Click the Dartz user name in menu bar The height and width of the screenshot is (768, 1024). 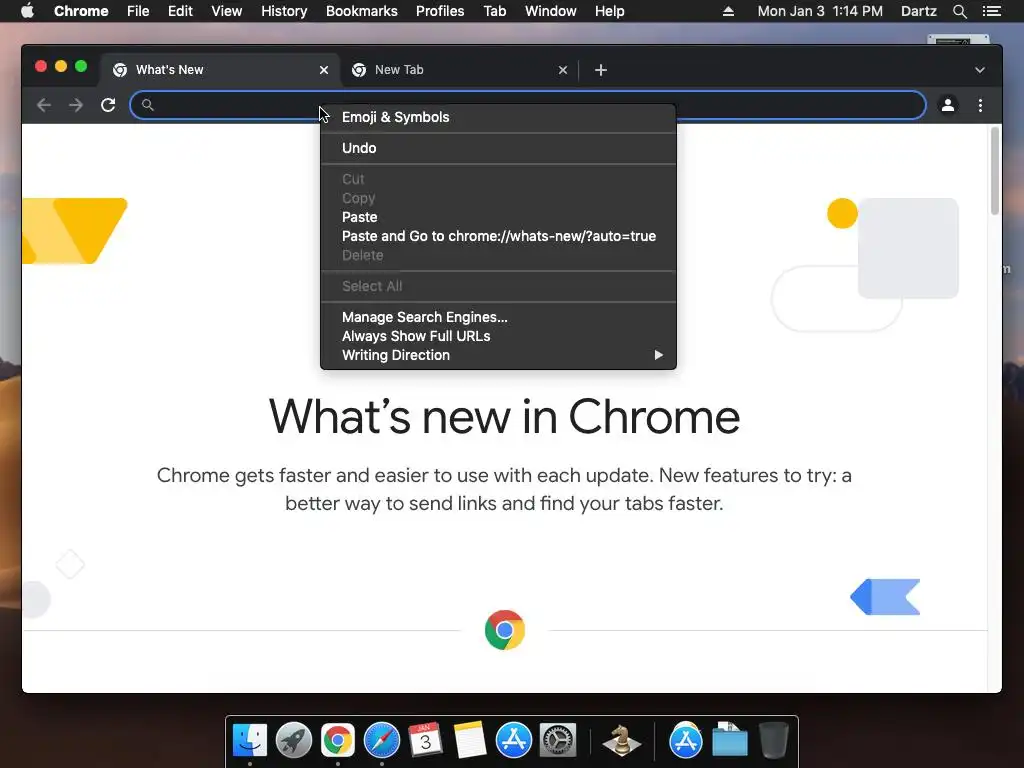pos(918,11)
